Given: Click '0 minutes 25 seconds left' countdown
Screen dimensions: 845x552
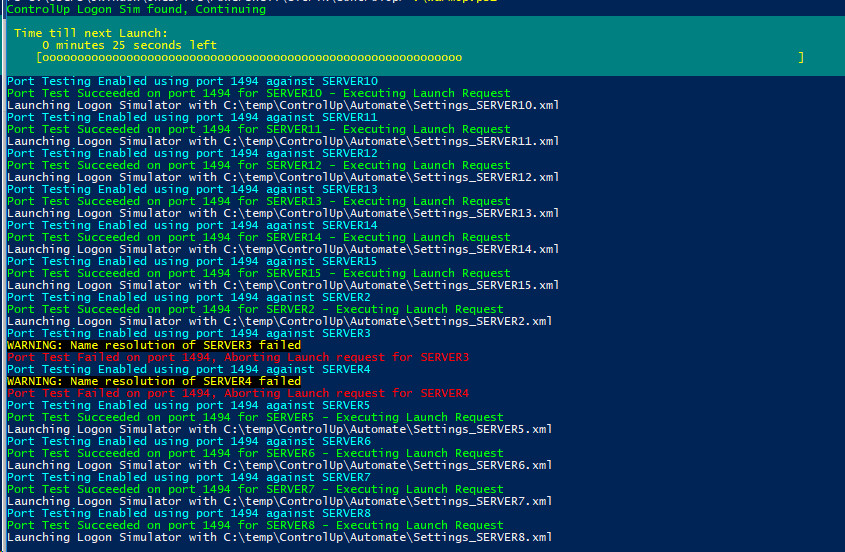Looking at the screenshot, I should [129, 45].
